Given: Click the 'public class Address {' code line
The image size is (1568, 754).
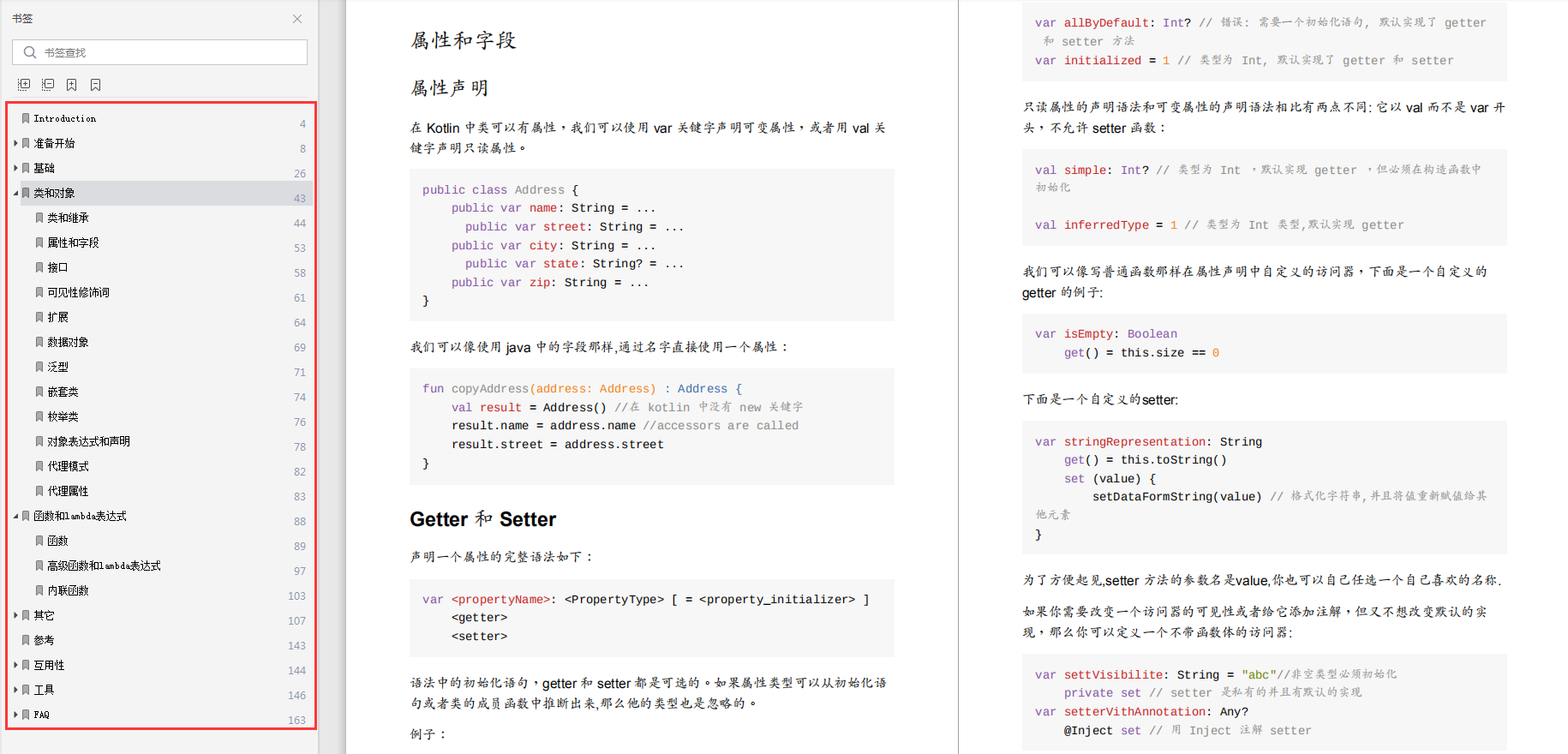Looking at the screenshot, I should (x=500, y=190).
